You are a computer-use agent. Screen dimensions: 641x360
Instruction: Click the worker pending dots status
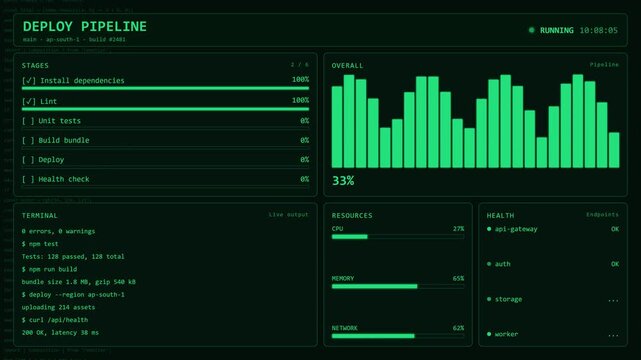613,335
